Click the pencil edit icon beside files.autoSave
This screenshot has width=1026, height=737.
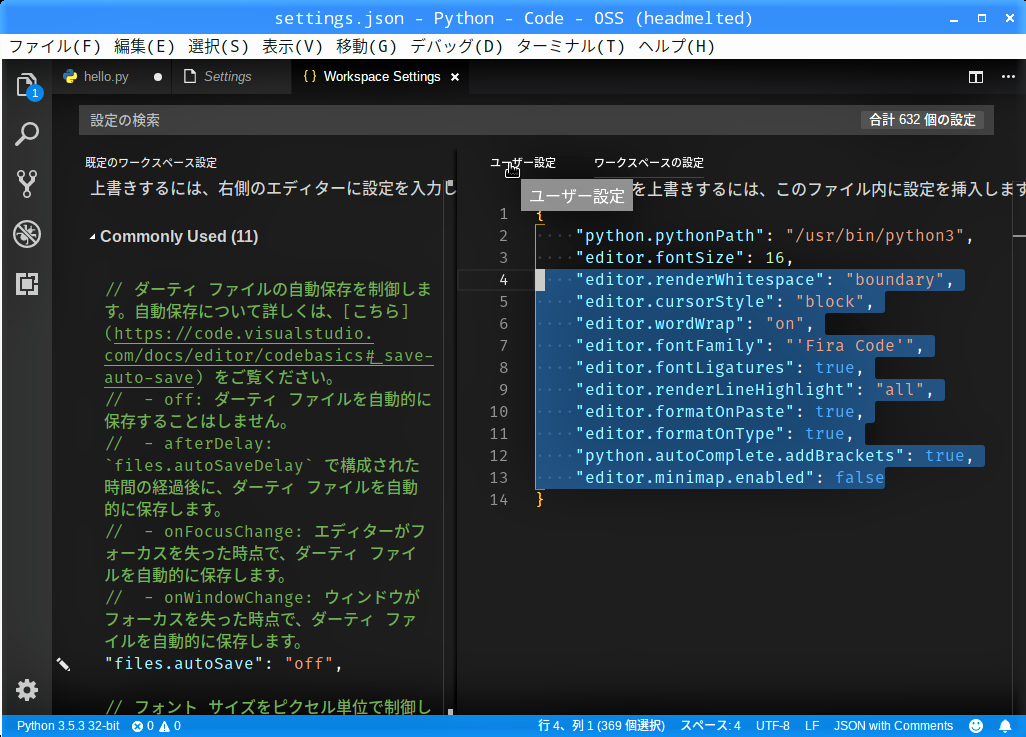click(x=63, y=664)
